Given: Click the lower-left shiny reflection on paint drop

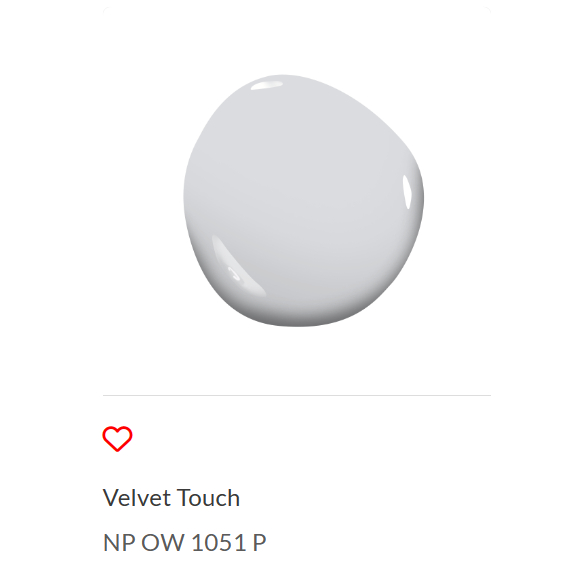Looking at the screenshot, I should [x=237, y=264].
